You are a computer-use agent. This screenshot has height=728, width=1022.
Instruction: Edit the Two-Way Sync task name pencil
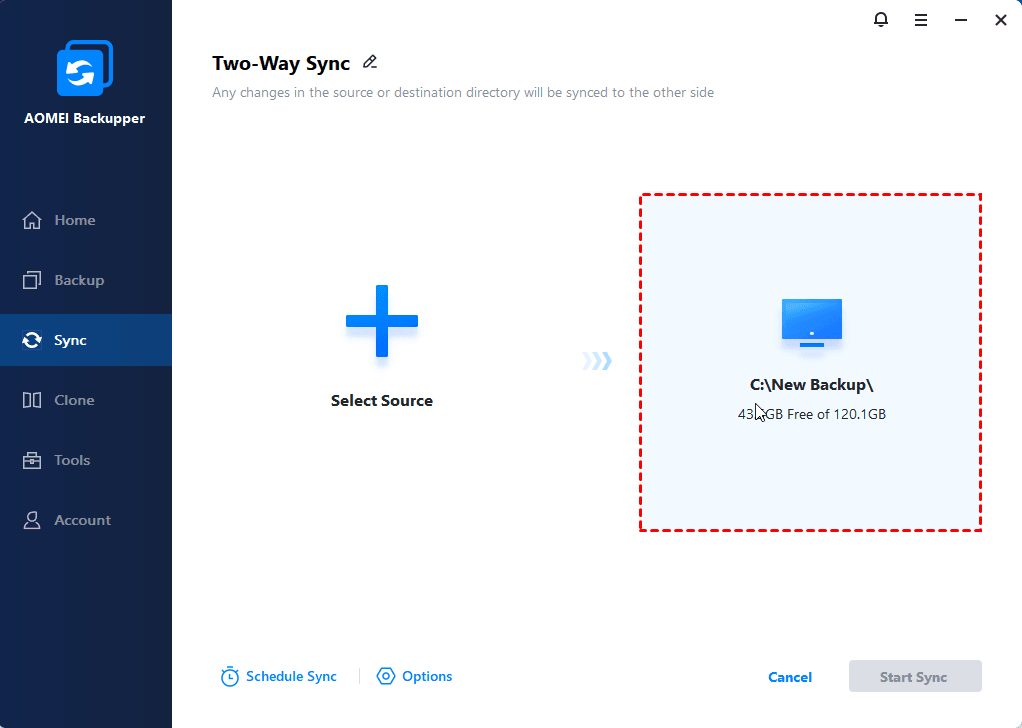(370, 62)
